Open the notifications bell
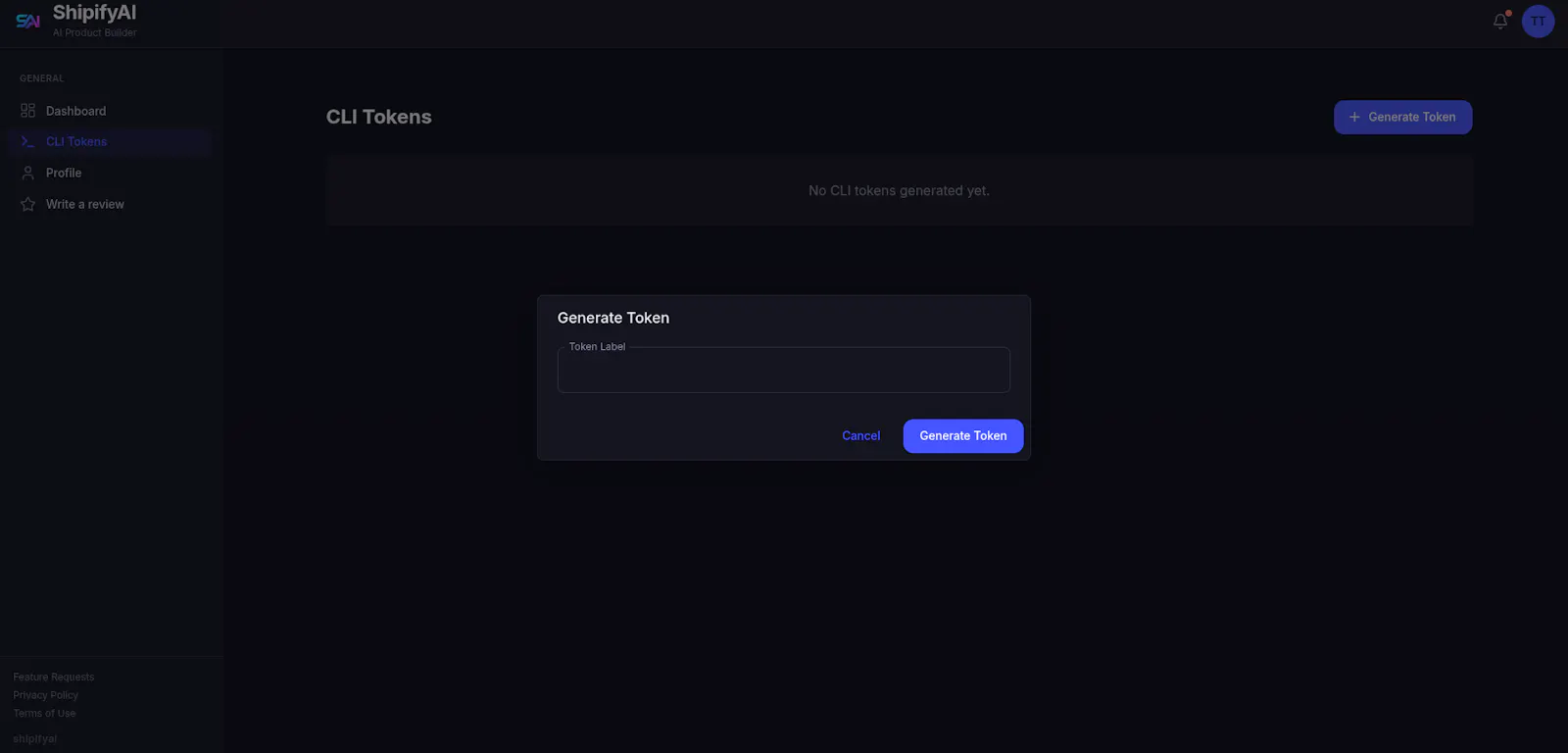This screenshot has width=1568, height=753. [1500, 21]
